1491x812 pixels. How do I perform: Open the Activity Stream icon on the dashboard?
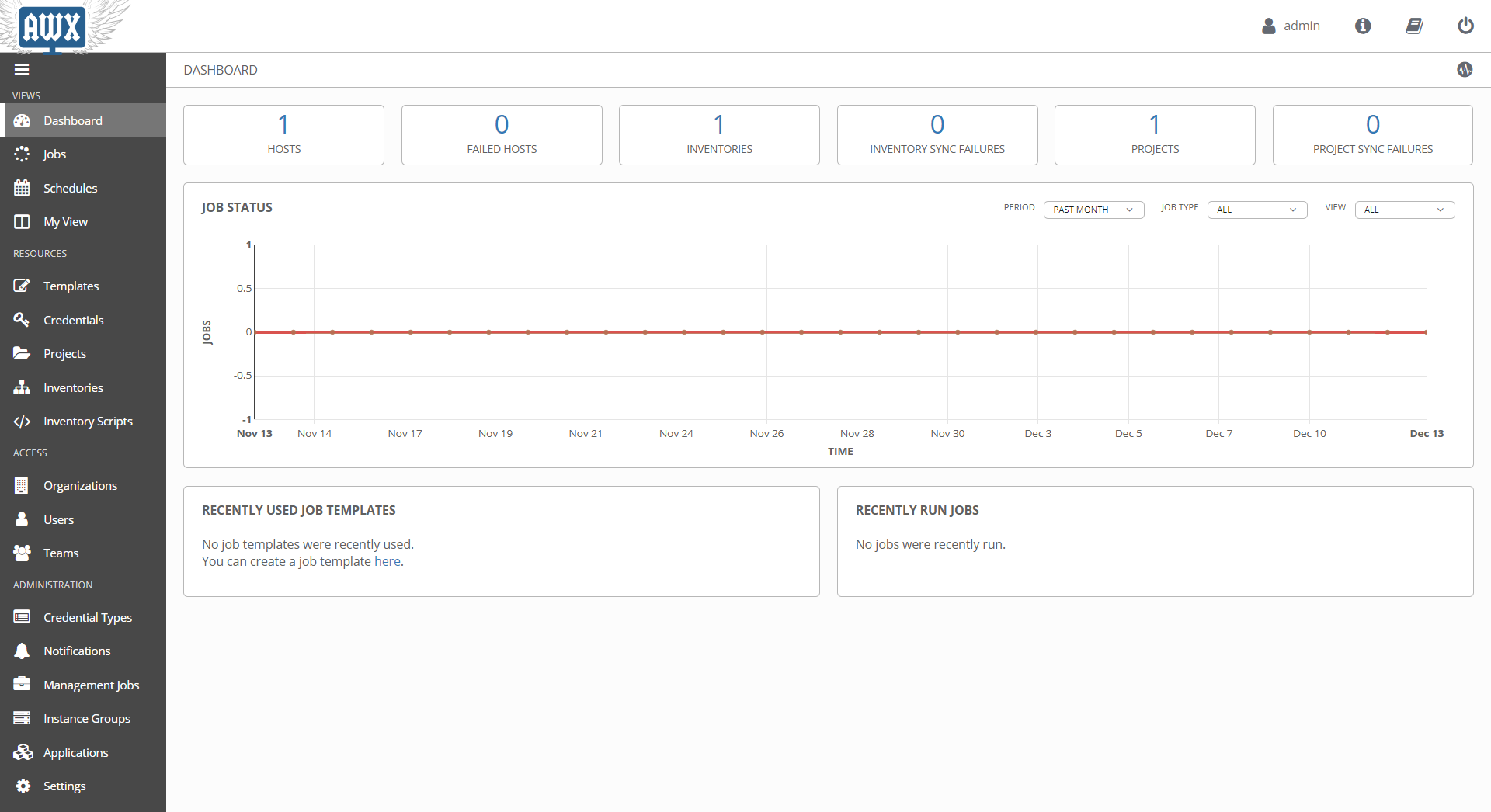(1465, 69)
